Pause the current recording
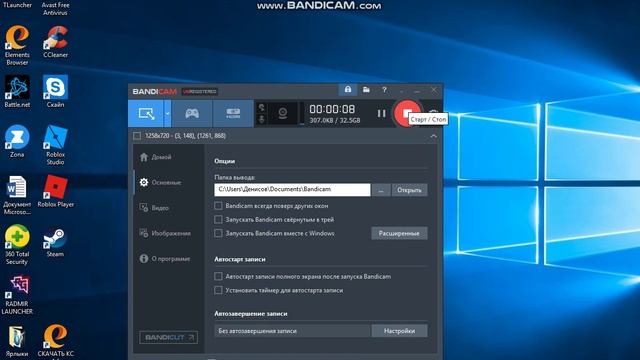Viewport: 640px width, 360px height. [381, 113]
